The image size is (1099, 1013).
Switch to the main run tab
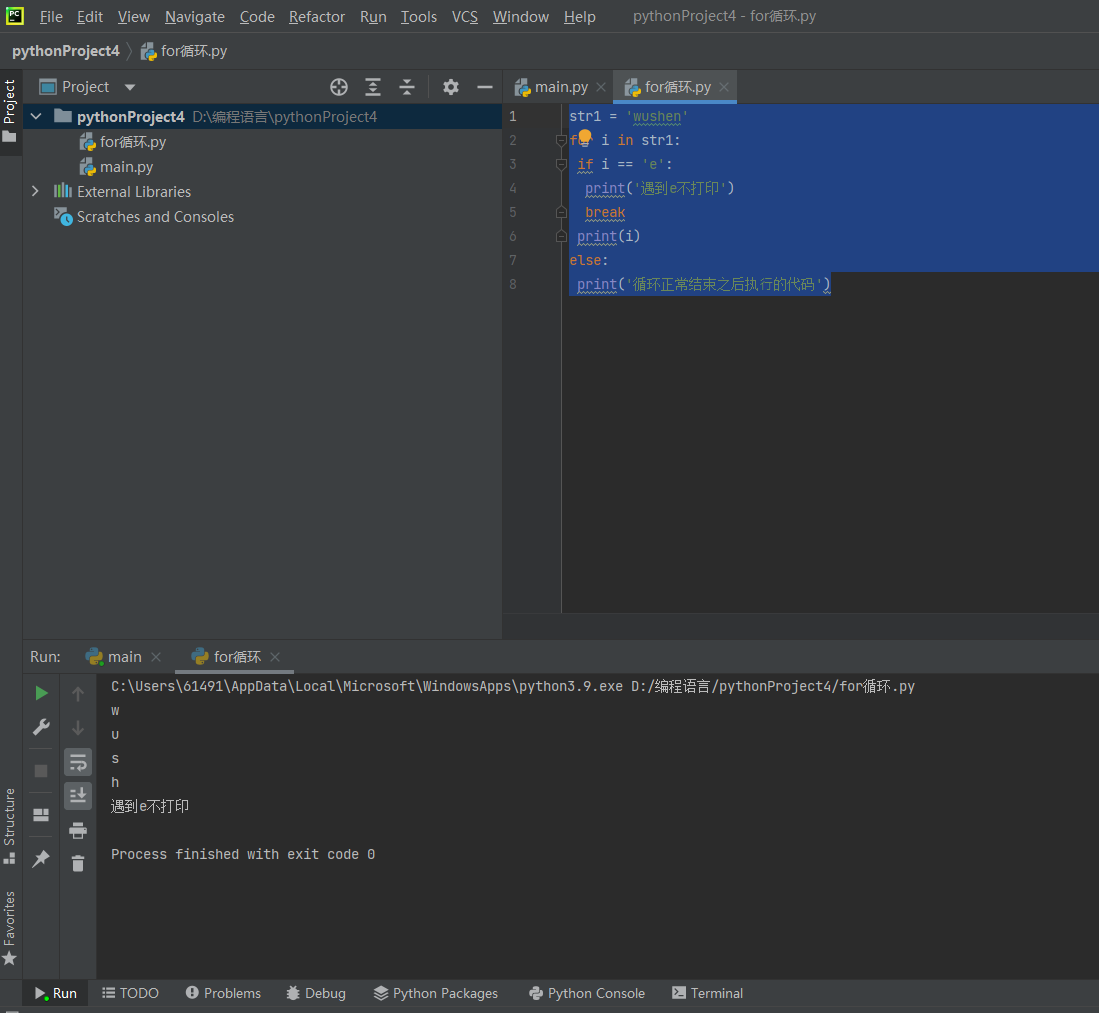click(115, 657)
